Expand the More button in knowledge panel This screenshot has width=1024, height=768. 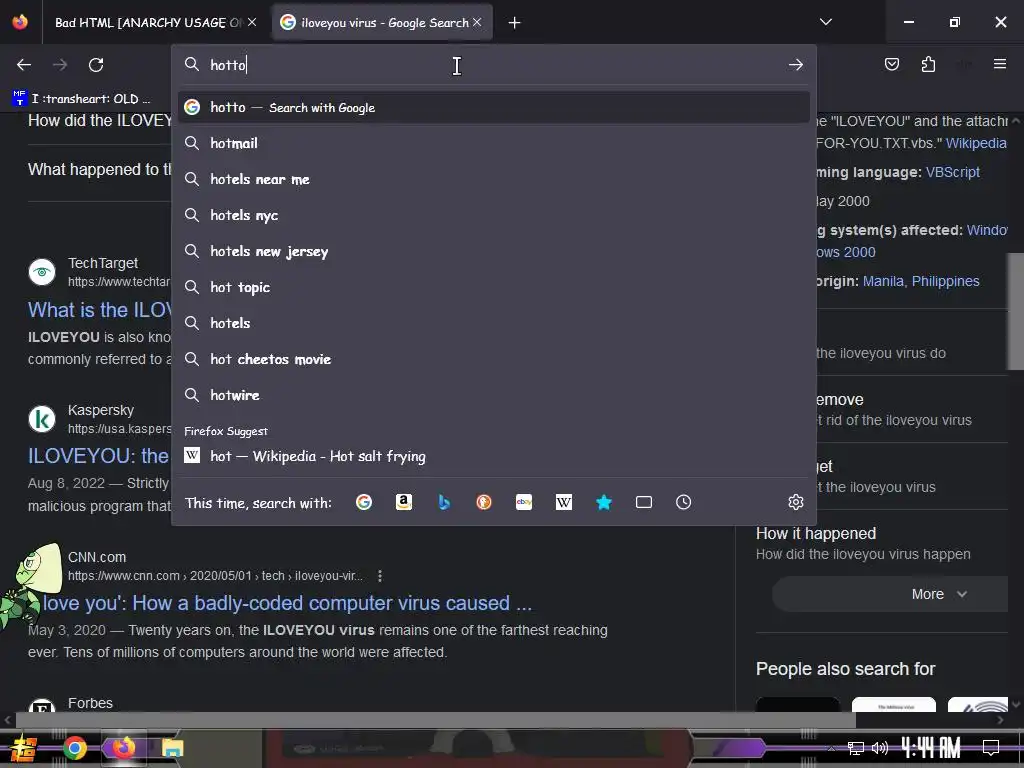891,594
